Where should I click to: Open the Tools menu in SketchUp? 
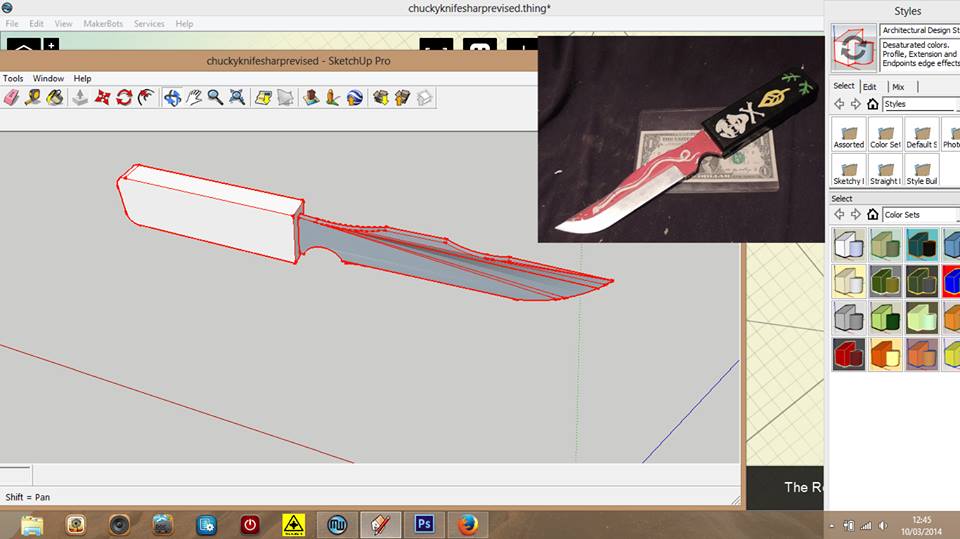[13, 78]
